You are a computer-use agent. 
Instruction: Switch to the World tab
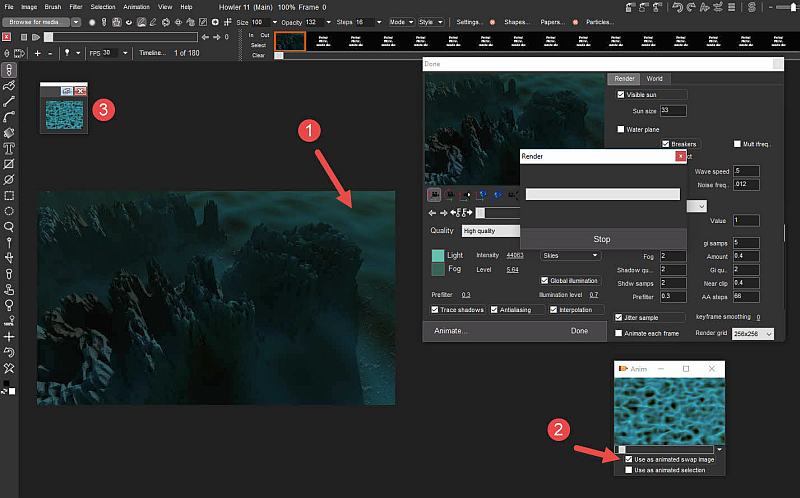654,78
